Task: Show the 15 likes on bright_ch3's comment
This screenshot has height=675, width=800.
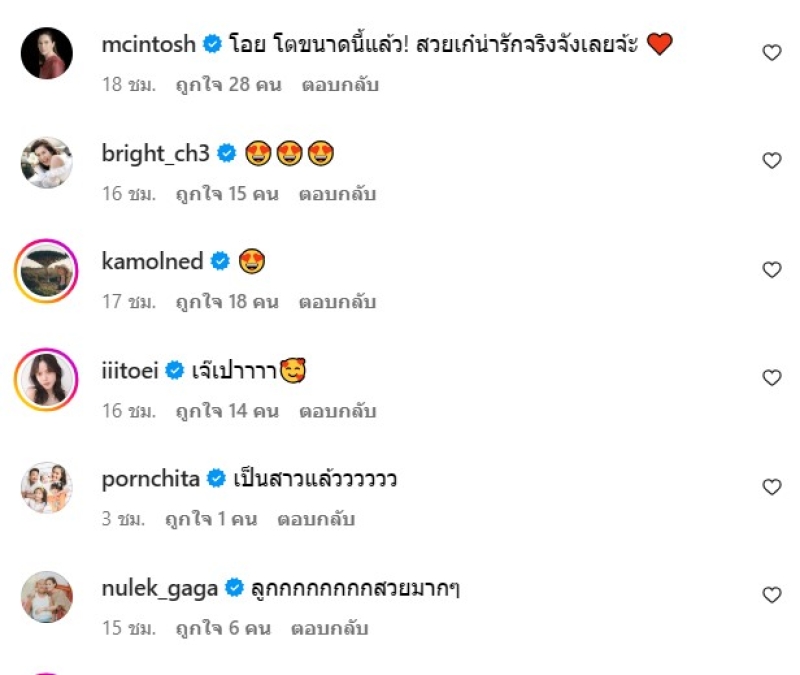Action: click(x=225, y=194)
